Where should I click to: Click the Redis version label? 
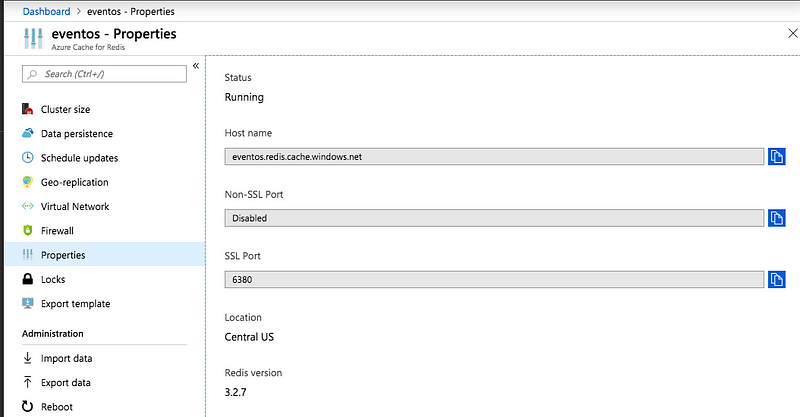click(253, 373)
